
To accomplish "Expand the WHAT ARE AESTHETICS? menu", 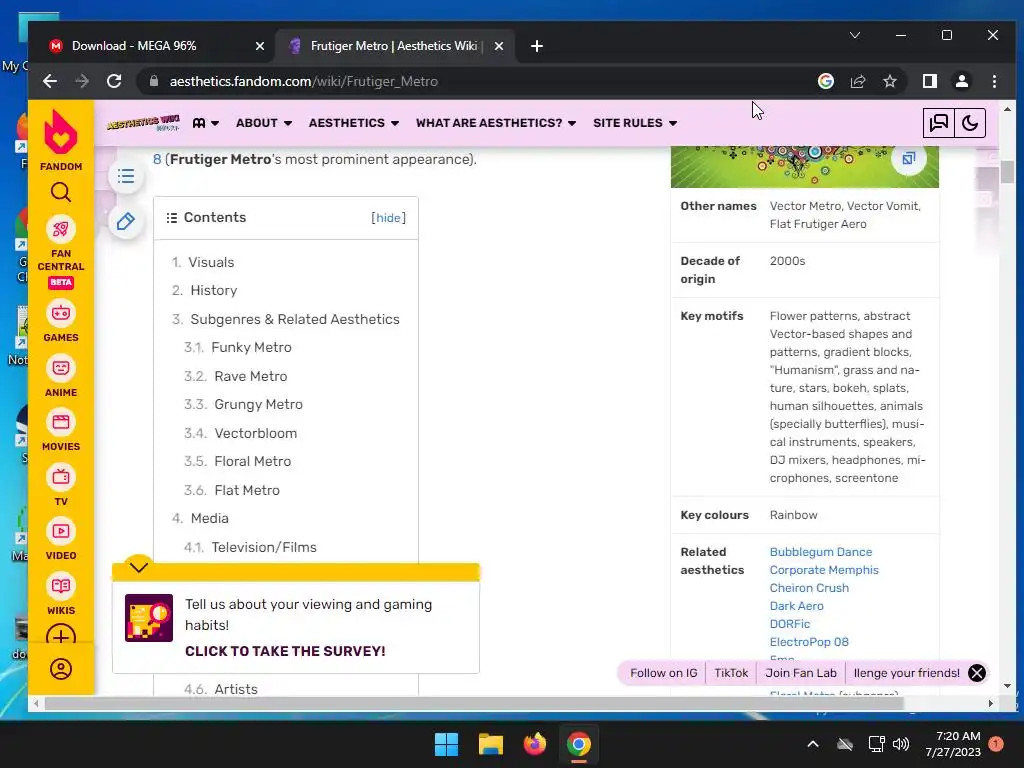I will pyautogui.click(x=496, y=123).
